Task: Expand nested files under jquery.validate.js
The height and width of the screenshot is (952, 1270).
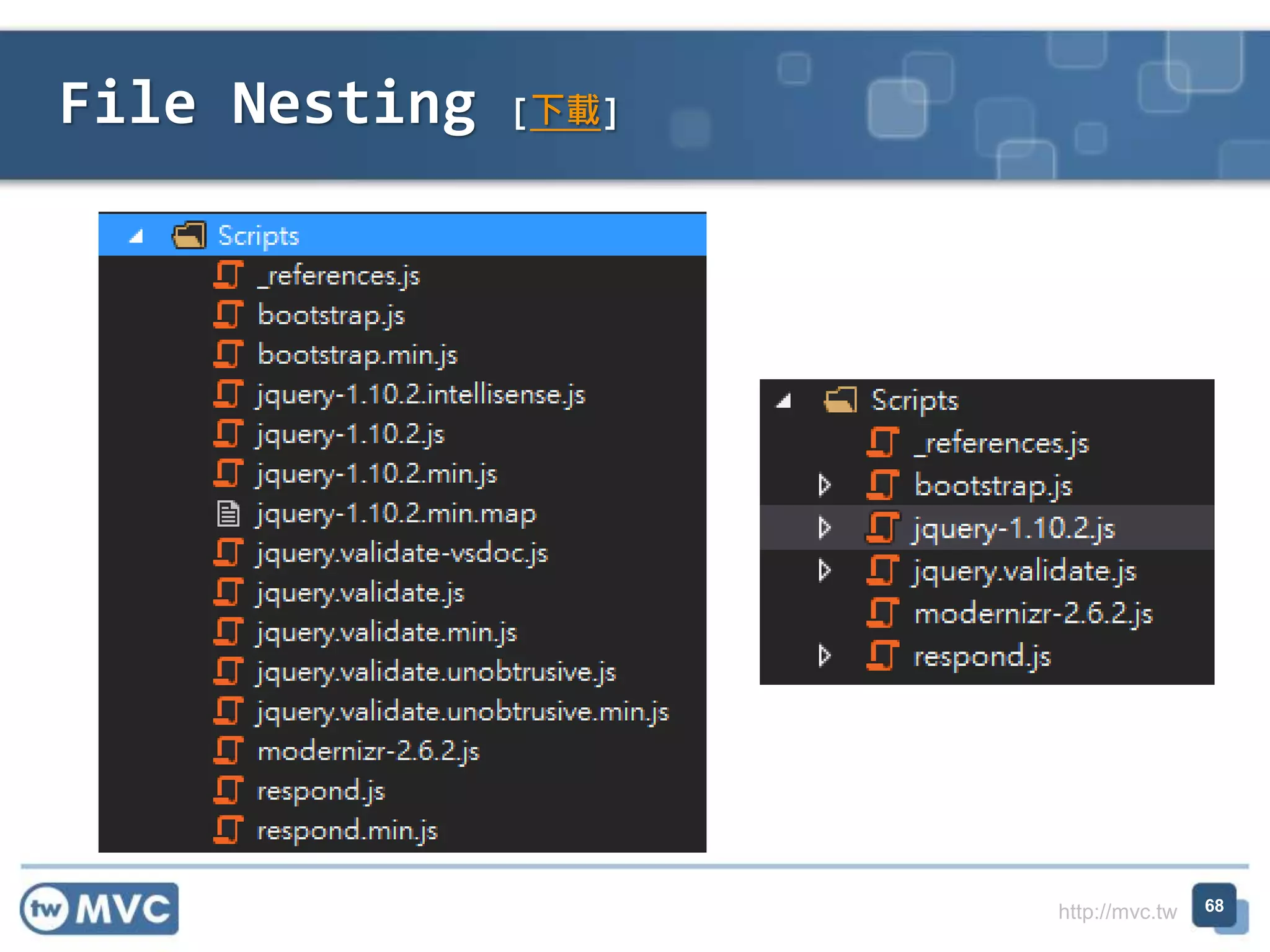Action: [x=824, y=571]
